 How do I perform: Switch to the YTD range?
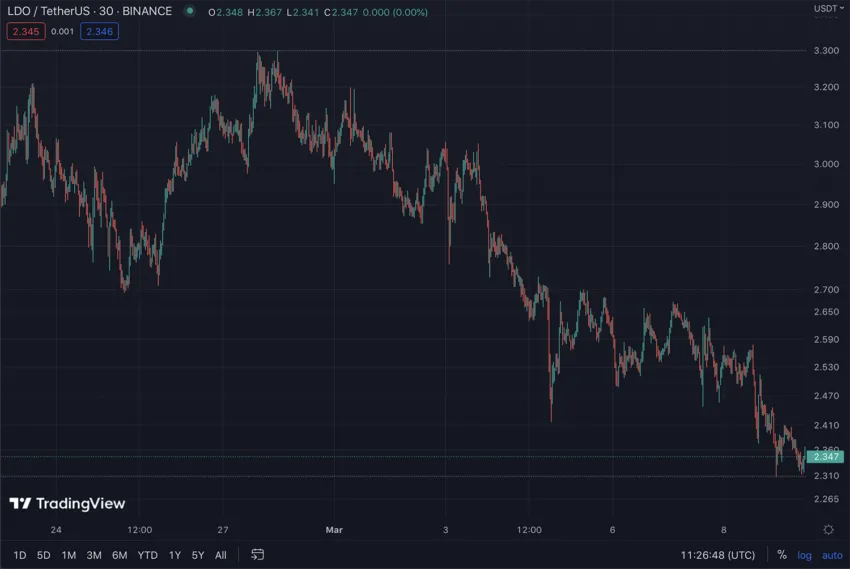(147, 555)
